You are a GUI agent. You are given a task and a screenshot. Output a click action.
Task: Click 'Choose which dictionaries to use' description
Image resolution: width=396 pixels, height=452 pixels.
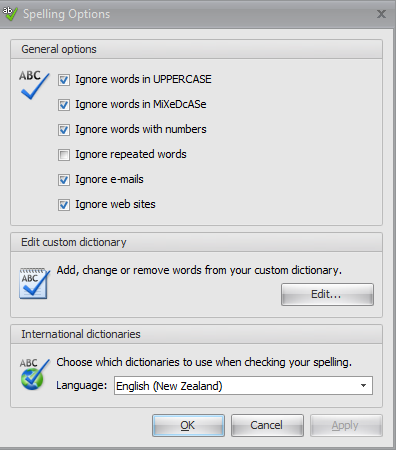point(204,362)
